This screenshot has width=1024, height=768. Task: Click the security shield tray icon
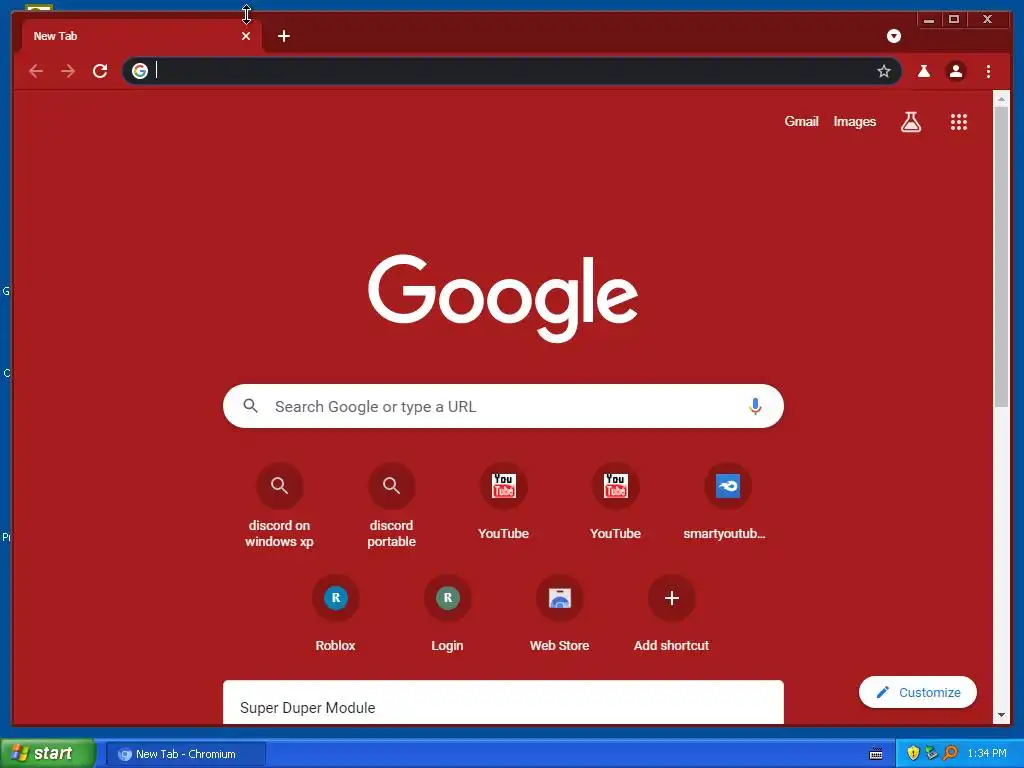pyautogui.click(x=913, y=754)
